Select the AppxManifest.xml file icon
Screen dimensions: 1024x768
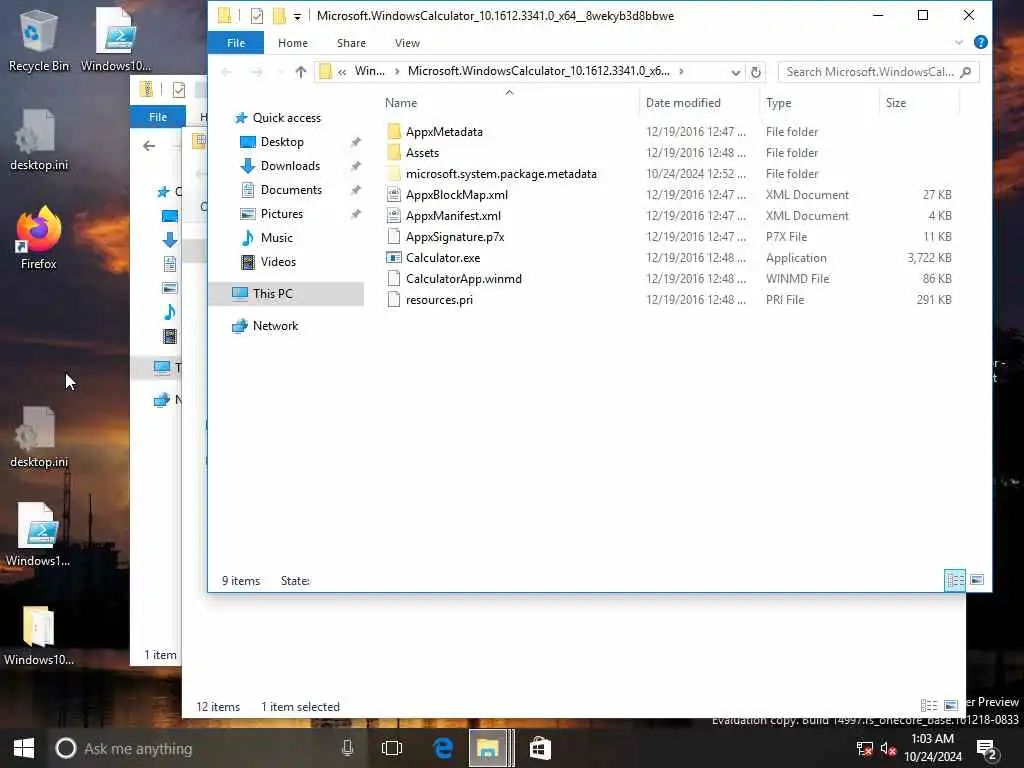point(394,216)
